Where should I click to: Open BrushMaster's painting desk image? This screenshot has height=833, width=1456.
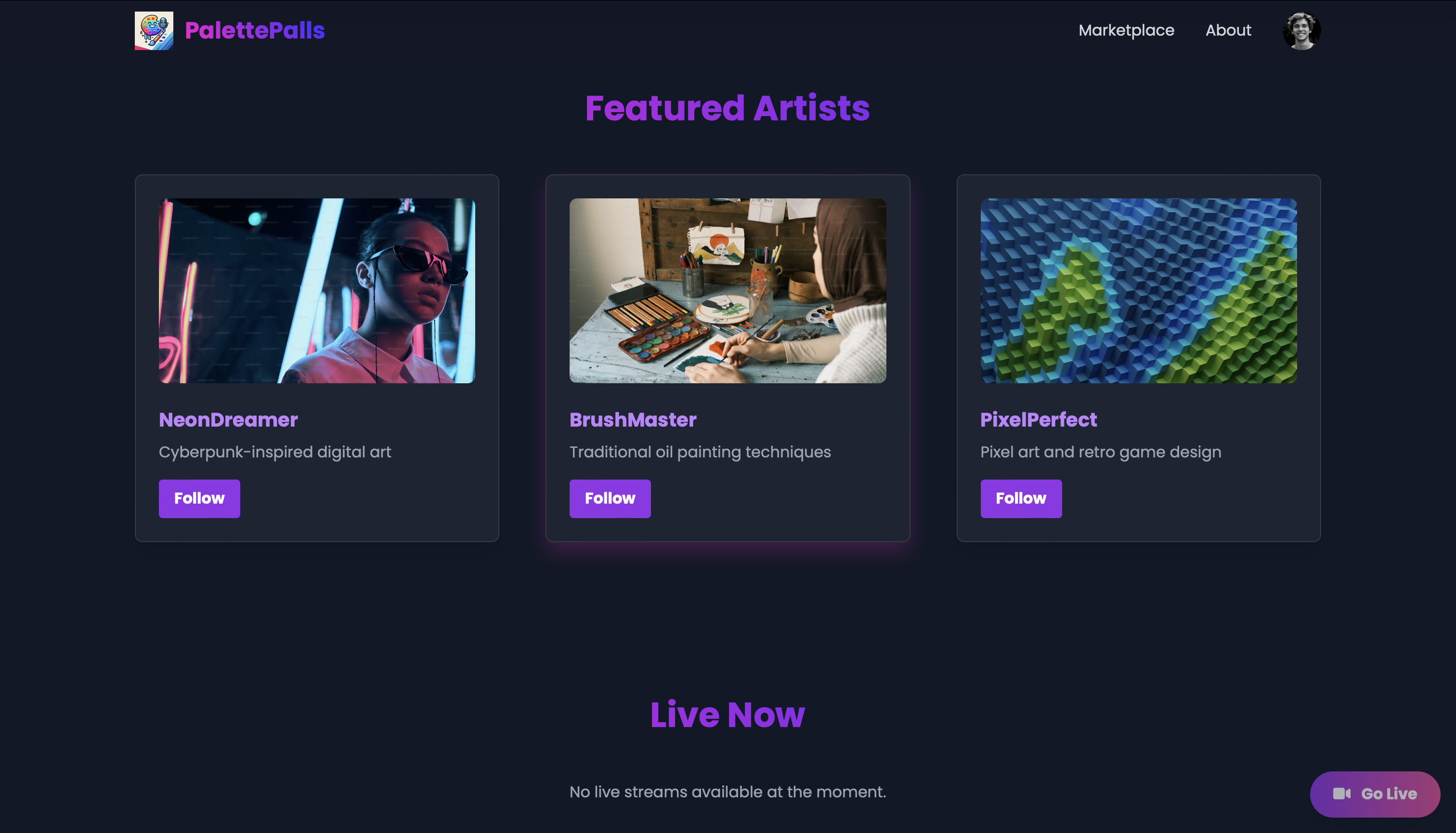coord(728,291)
